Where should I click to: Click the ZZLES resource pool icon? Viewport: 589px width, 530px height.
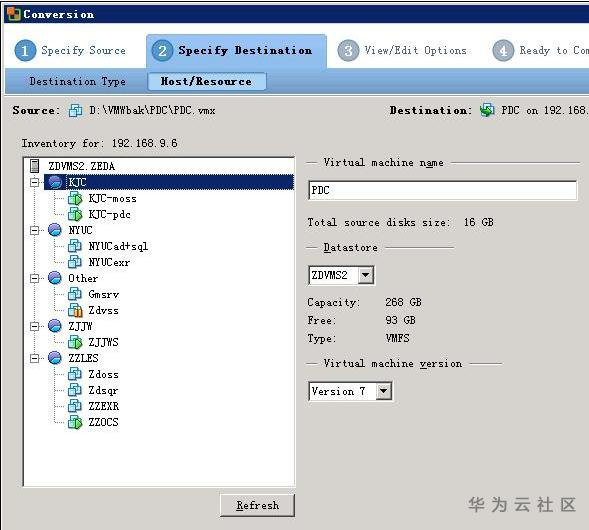[x=55, y=358]
